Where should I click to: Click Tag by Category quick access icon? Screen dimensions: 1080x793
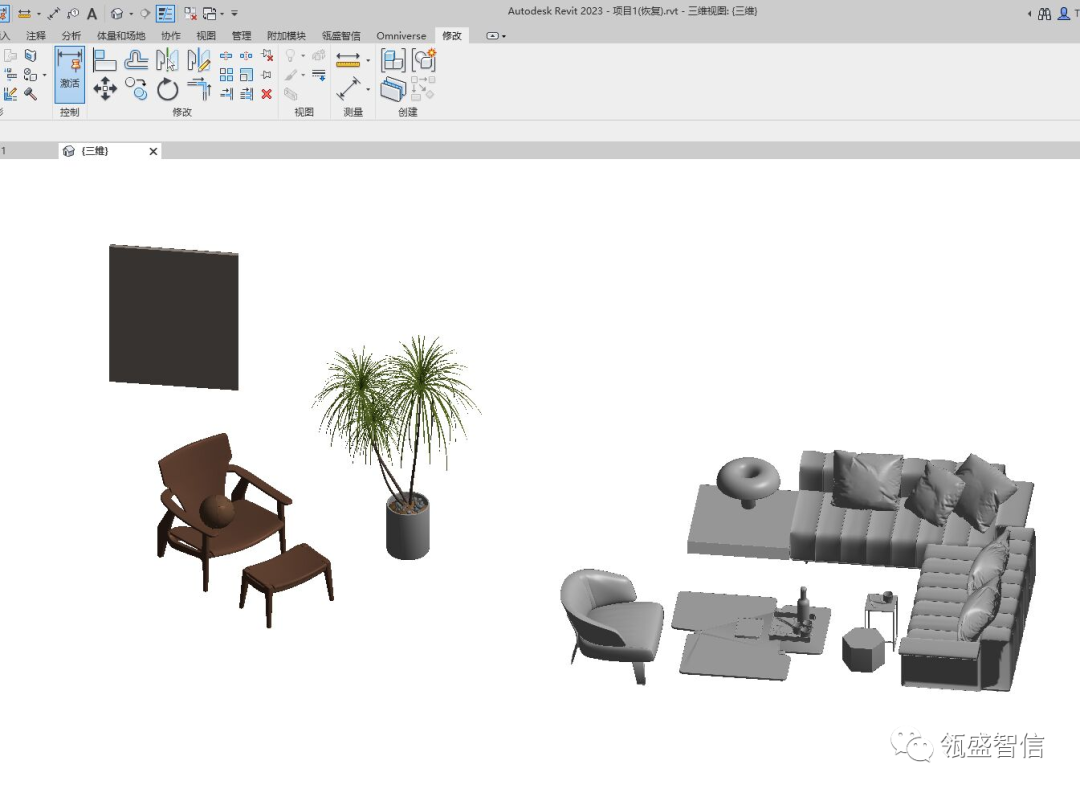click(x=72, y=13)
